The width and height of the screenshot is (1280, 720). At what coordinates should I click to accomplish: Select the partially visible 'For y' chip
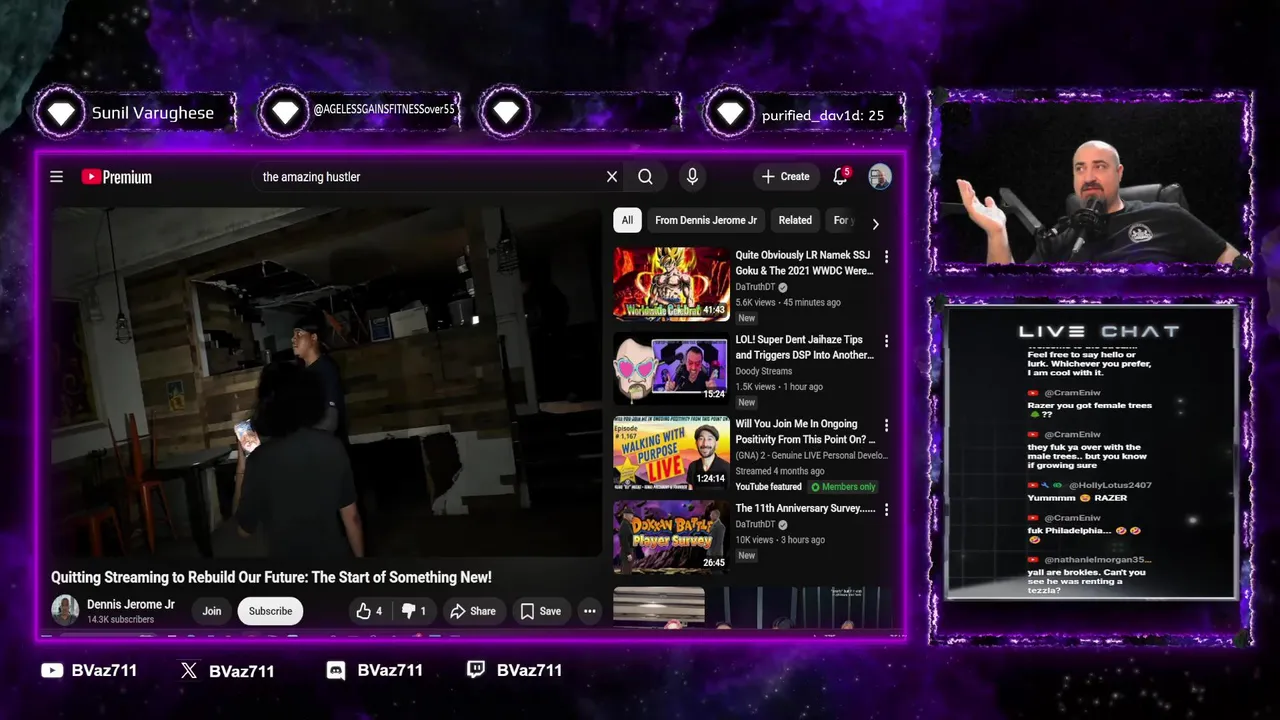[x=842, y=220]
